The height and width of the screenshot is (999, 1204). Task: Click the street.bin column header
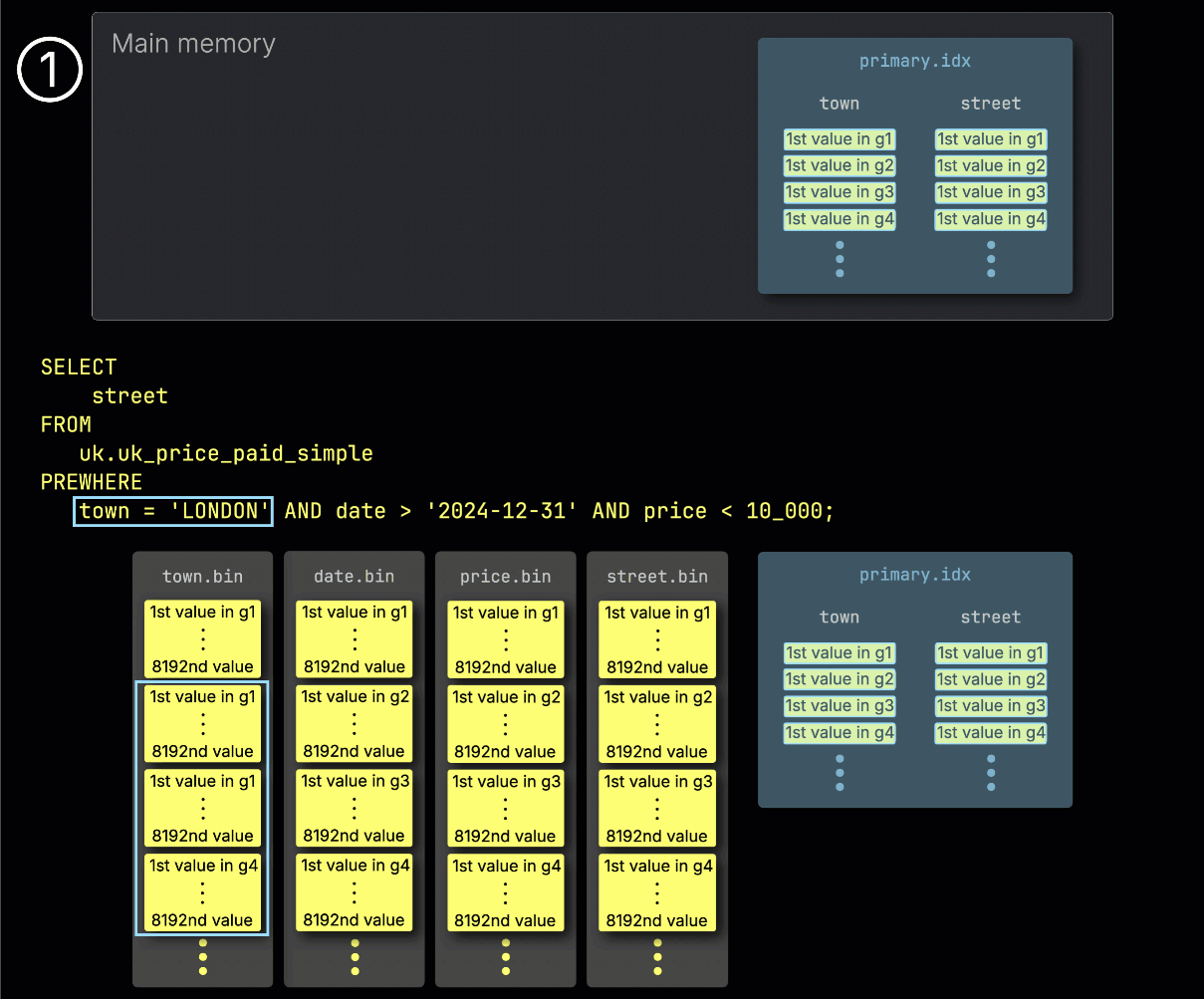pos(657,576)
